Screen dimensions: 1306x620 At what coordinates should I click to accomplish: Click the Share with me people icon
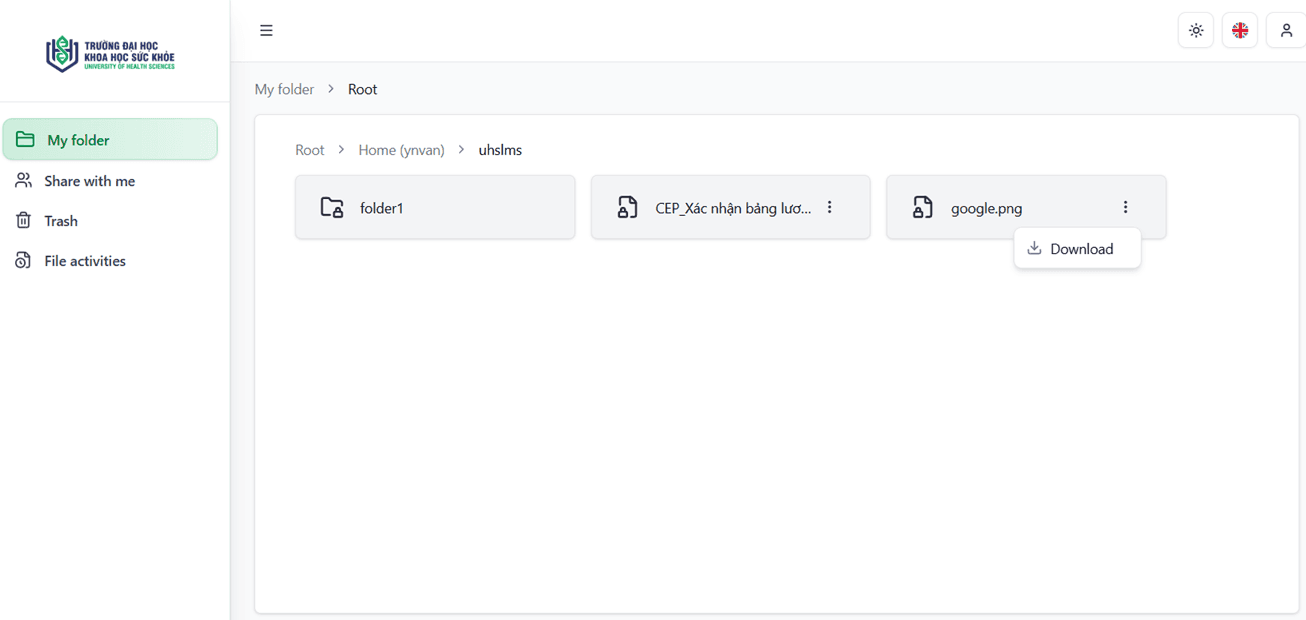23,180
